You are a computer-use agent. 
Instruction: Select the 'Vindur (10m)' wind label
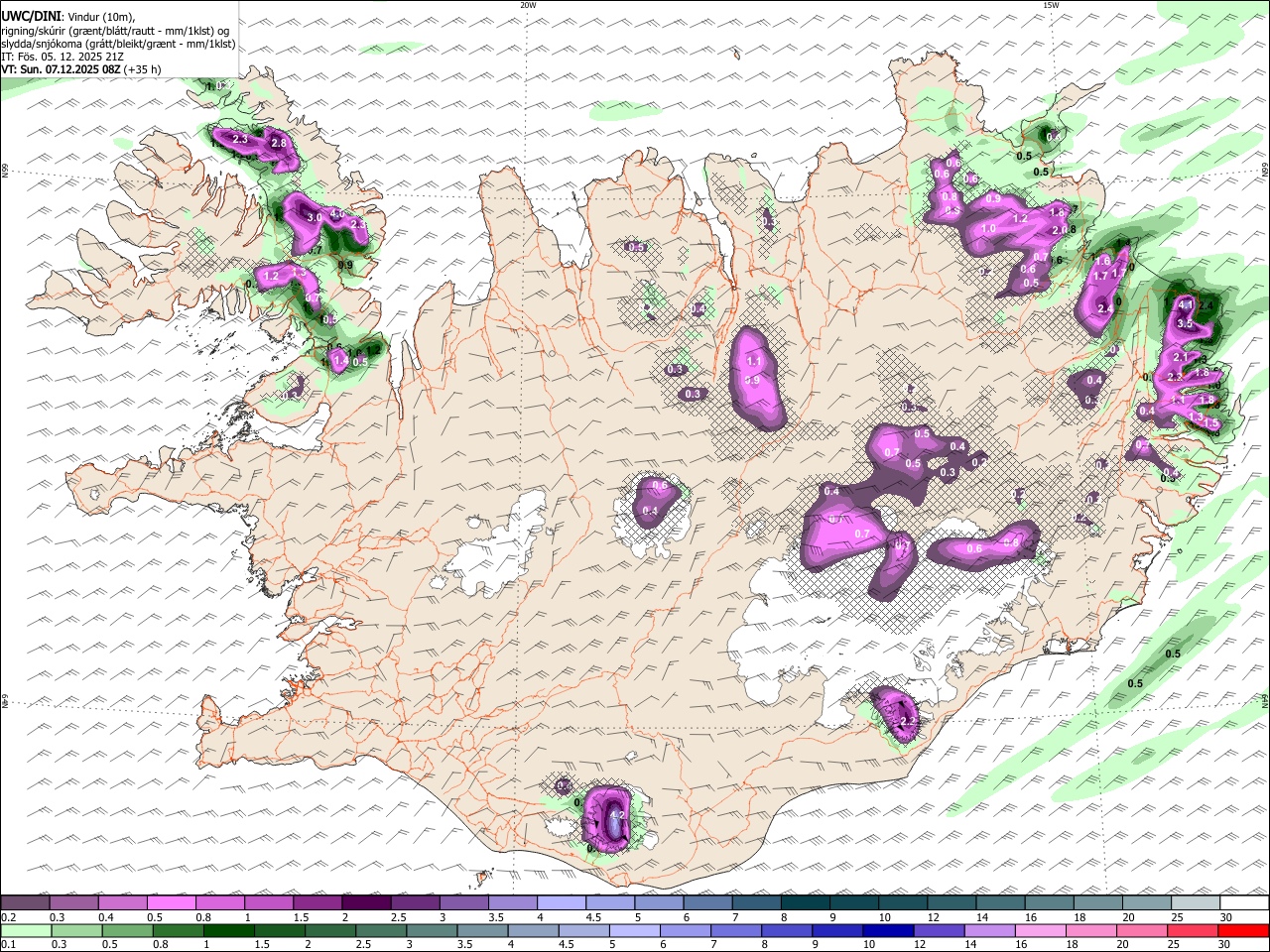tap(100, 17)
